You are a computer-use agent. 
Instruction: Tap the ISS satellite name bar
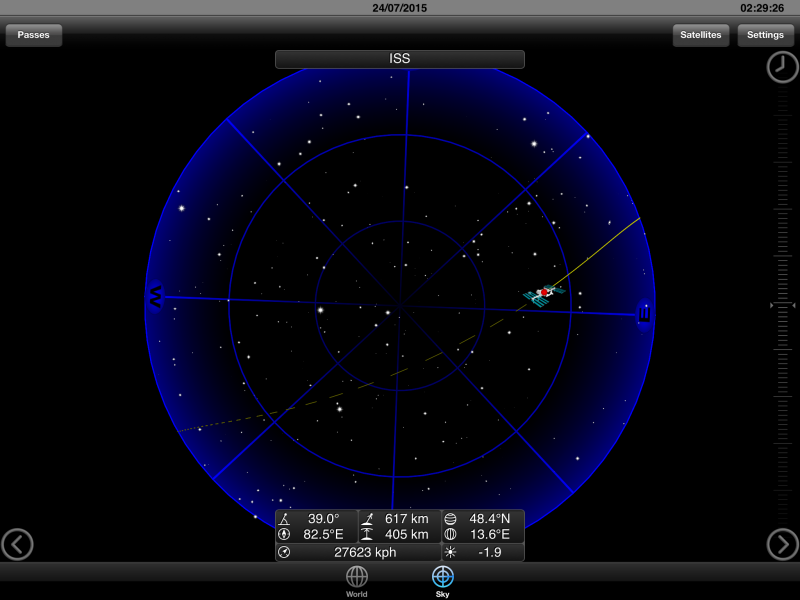[x=399, y=59]
